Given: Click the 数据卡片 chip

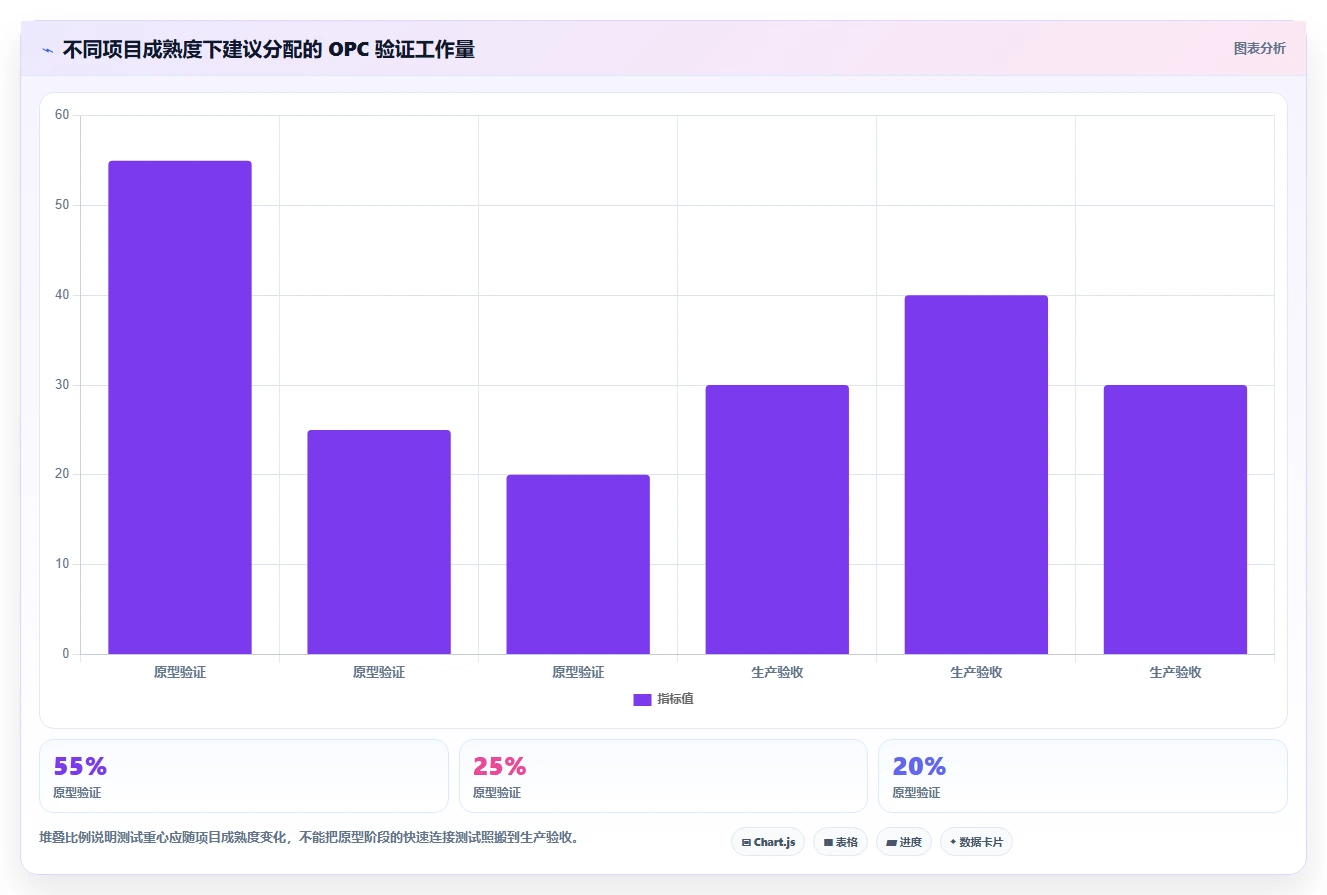Looking at the screenshot, I should coord(976,842).
